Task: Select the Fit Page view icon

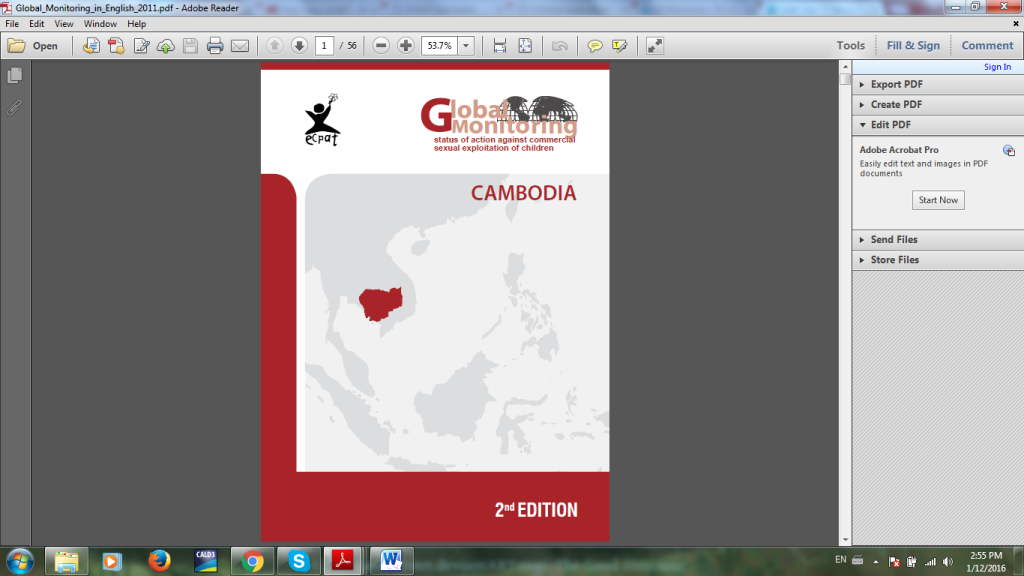Action: coord(524,45)
